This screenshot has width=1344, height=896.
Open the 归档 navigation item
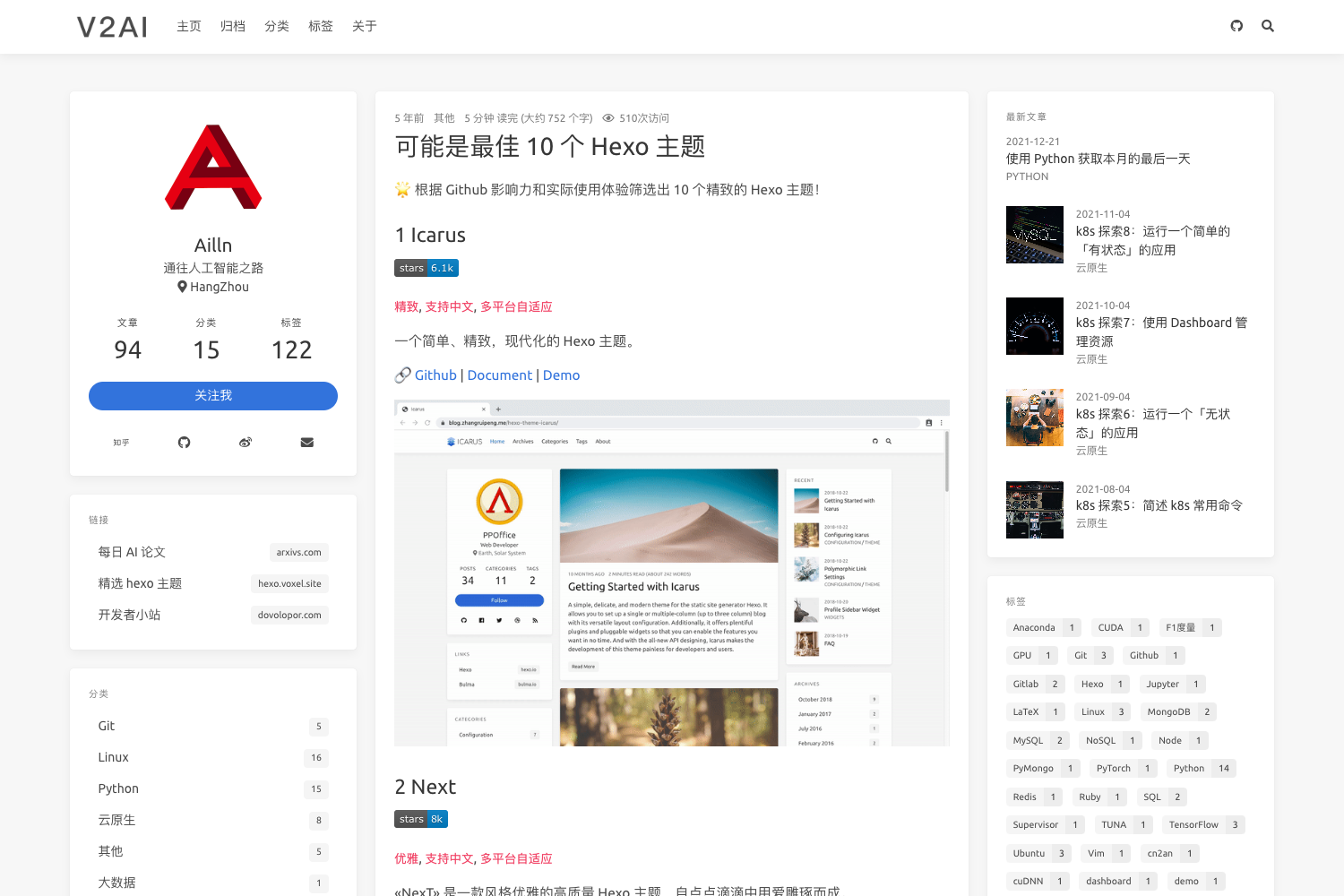pyautogui.click(x=233, y=27)
